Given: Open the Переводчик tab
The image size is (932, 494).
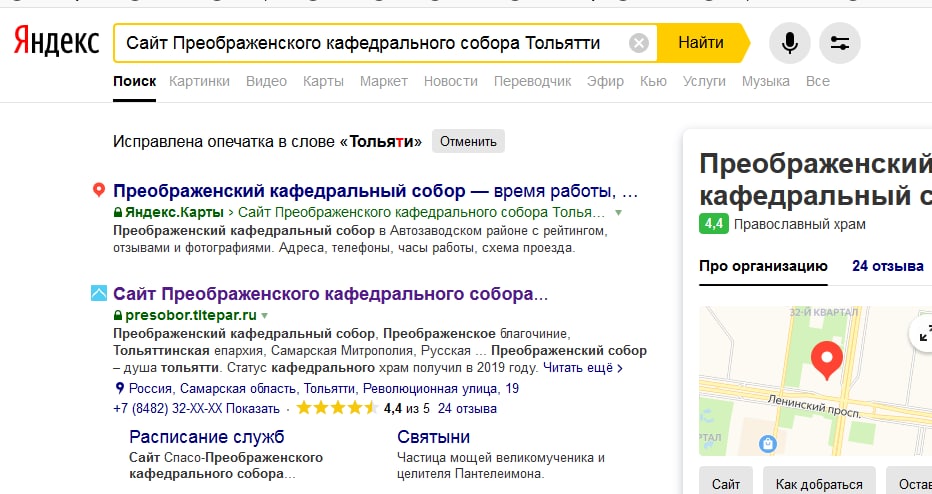Looking at the screenshot, I should point(532,81).
